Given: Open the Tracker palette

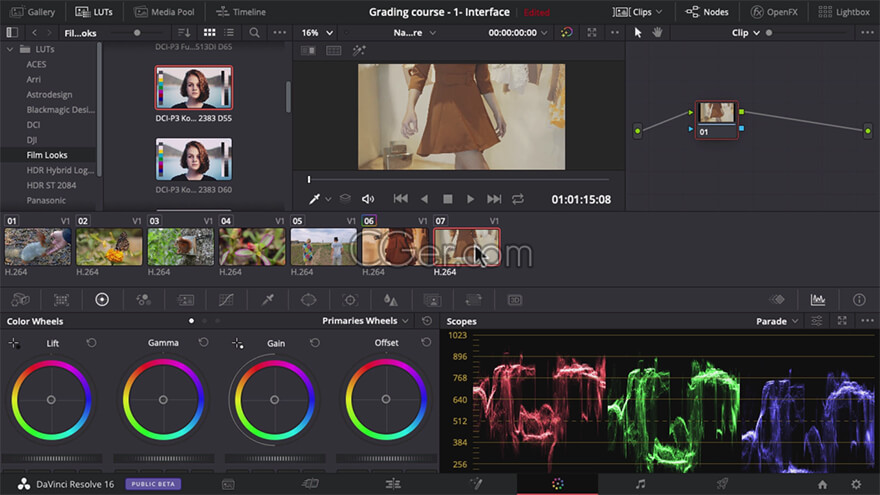Looking at the screenshot, I should point(350,300).
